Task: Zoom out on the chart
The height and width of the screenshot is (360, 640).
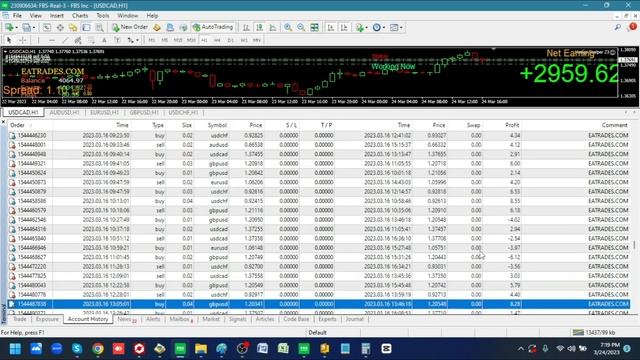Action: click(301, 27)
